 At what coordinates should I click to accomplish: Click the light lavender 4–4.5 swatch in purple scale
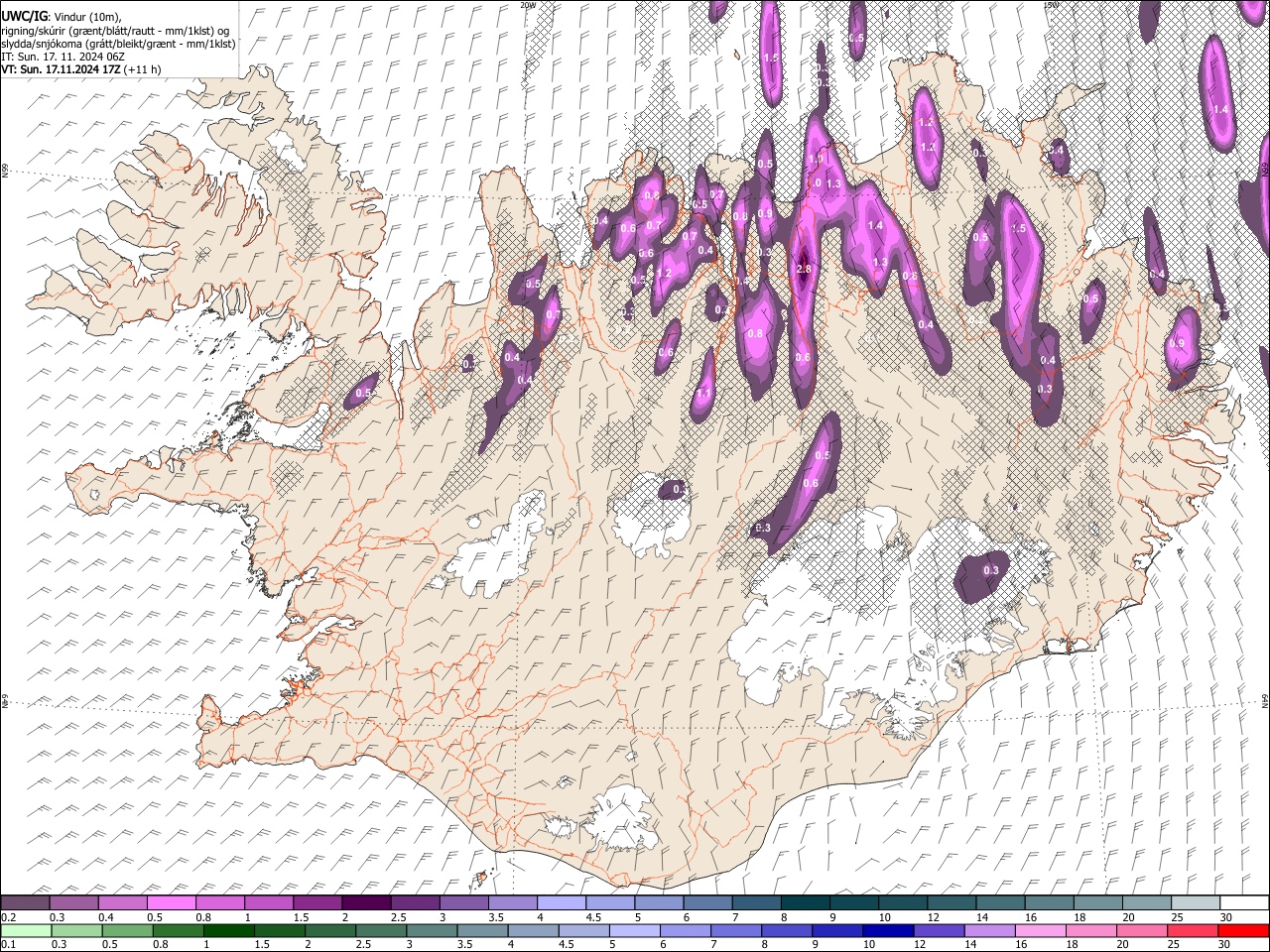click(560, 902)
